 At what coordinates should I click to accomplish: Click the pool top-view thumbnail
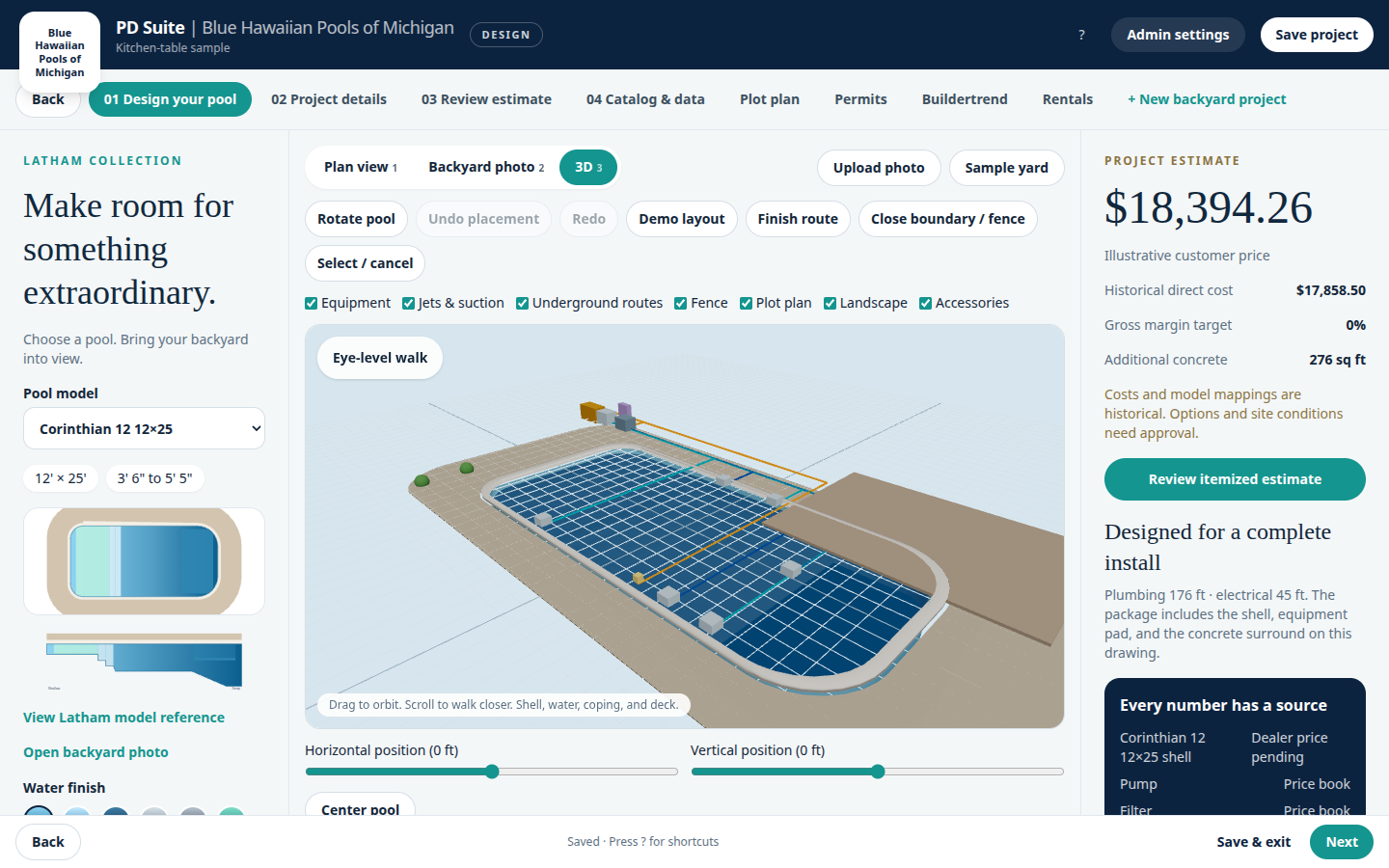145,561
